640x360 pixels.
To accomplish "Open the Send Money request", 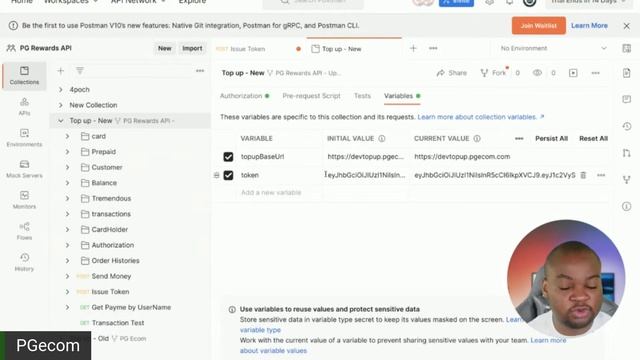I will (x=111, y=276).
